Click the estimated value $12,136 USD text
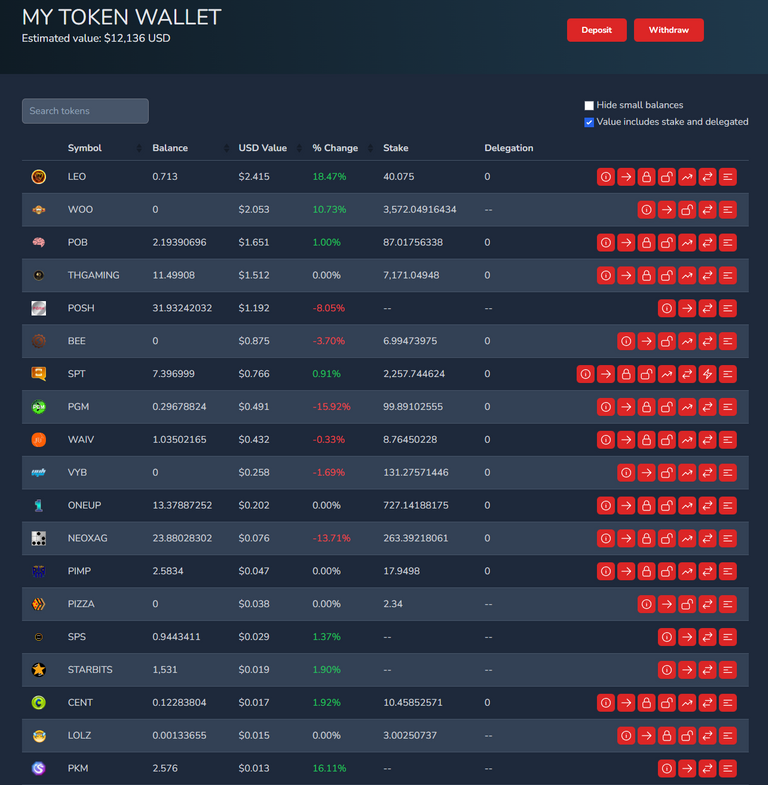This screenshot has height=785, width=768. point(96,39)
